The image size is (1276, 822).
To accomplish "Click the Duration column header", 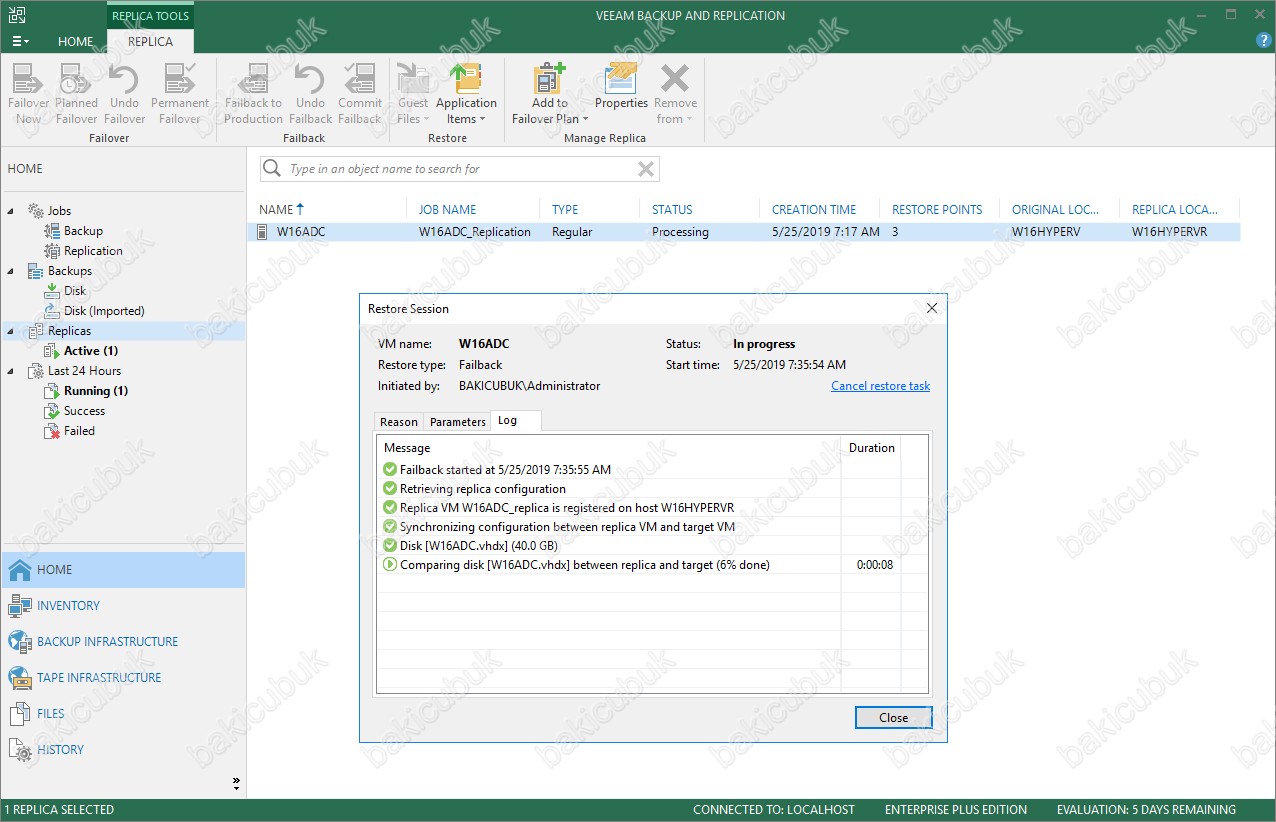I will (871, 448).
